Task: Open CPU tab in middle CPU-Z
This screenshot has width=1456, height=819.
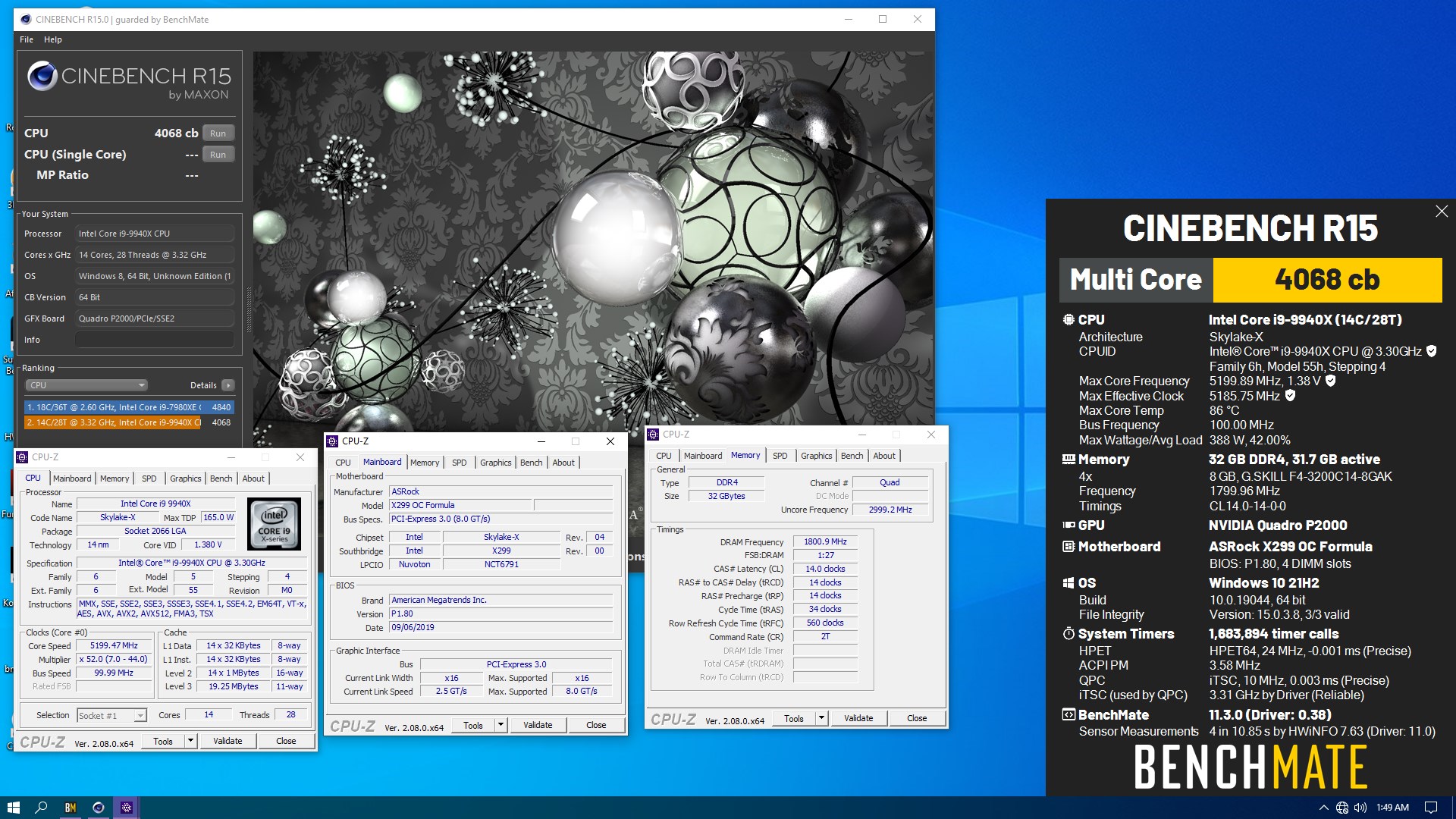Action: (344, 463)
